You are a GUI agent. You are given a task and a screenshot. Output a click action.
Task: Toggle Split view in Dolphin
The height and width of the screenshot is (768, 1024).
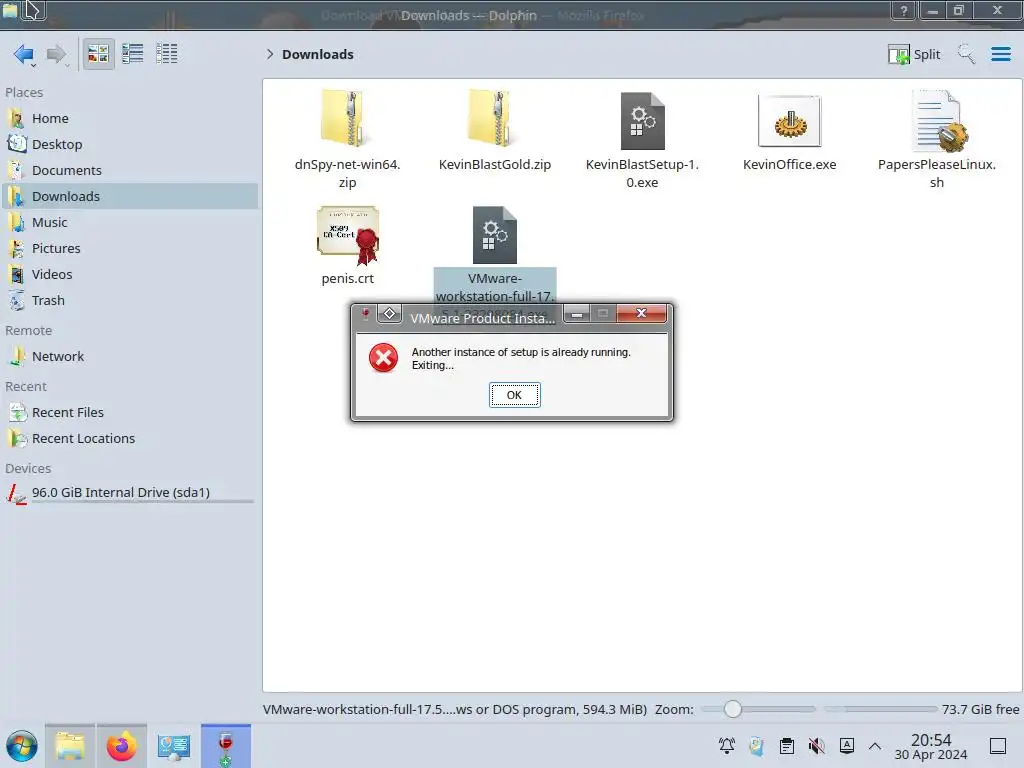[914, 54]
